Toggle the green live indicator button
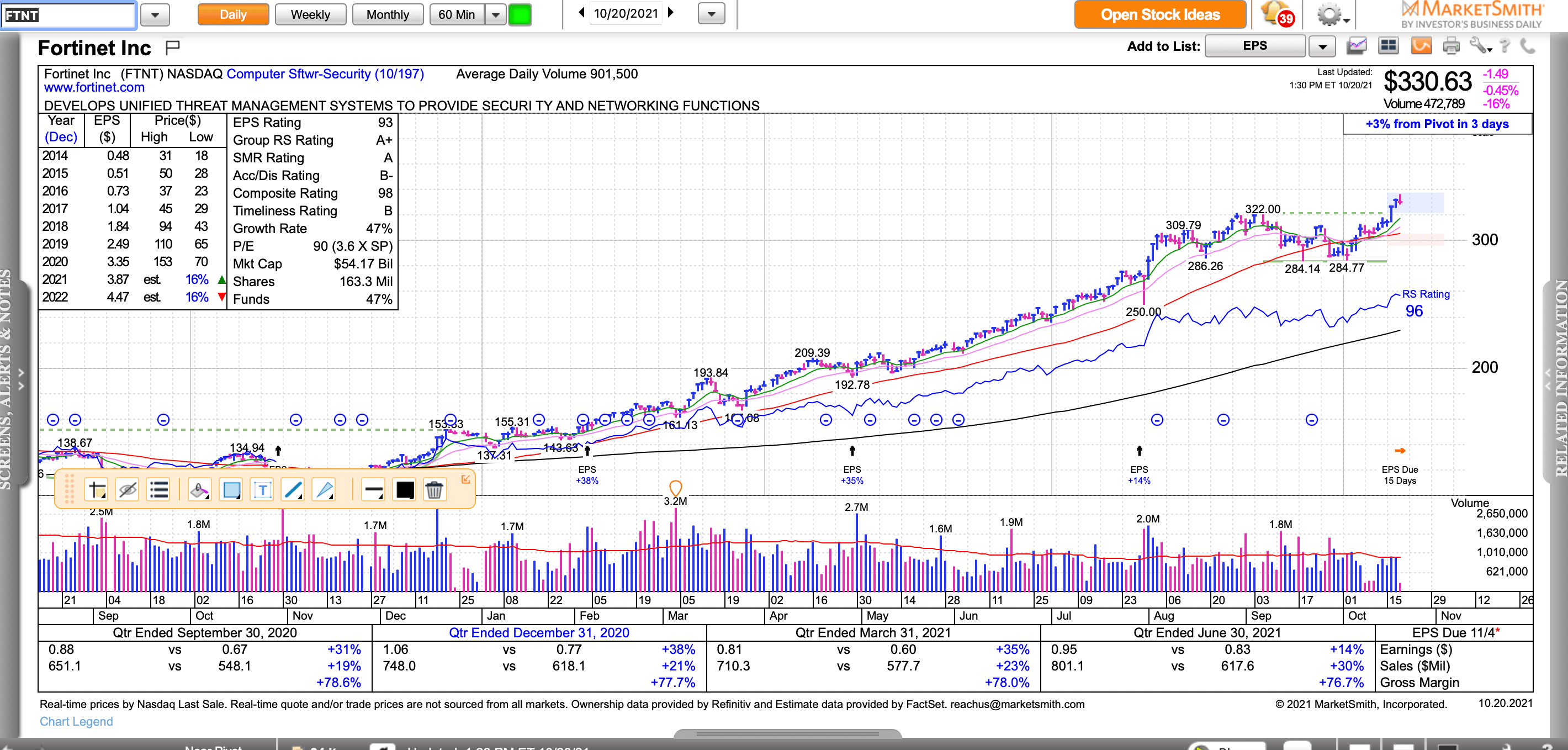1568x750 pixels. (520, 14)
